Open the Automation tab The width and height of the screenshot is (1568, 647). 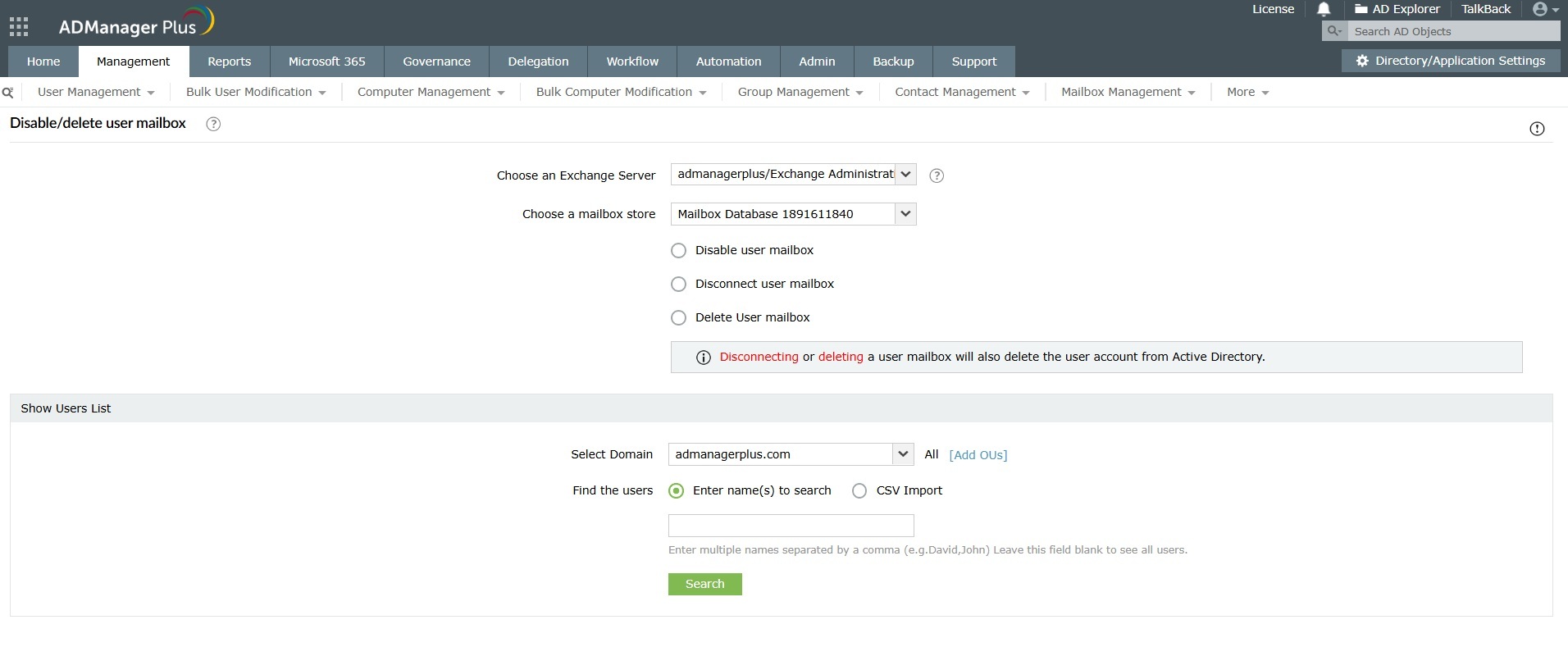pos(729,62)
